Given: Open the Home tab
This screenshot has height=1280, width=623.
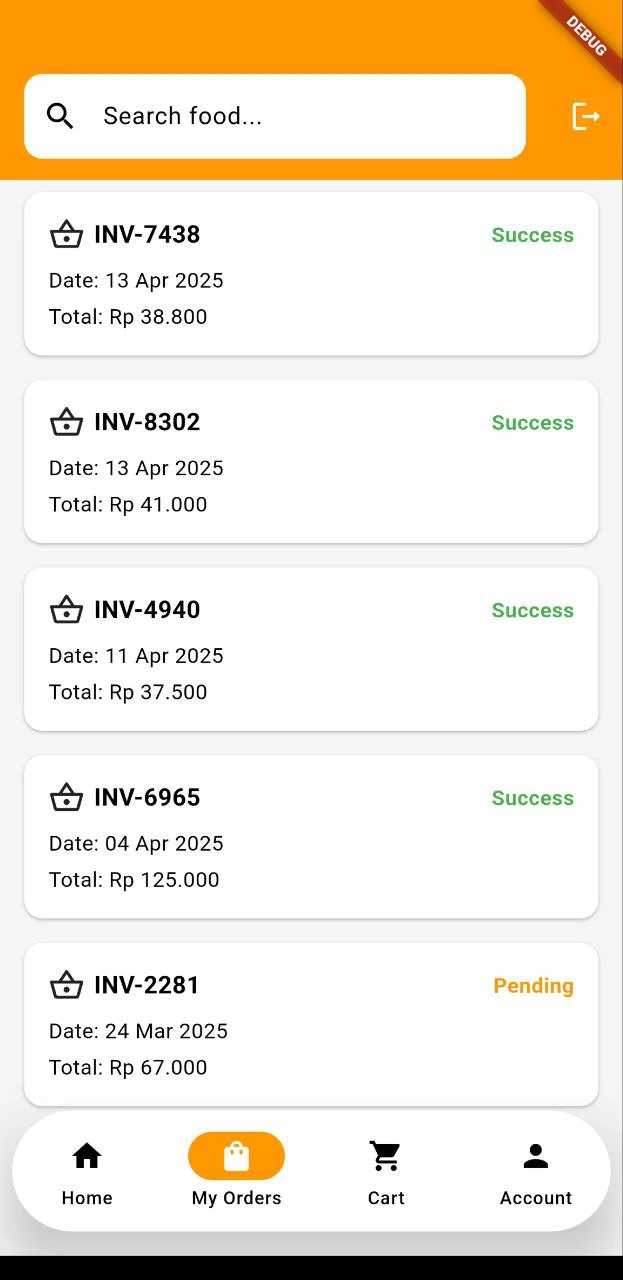Looking at the screenshot, I should (x=87, y=1172).
